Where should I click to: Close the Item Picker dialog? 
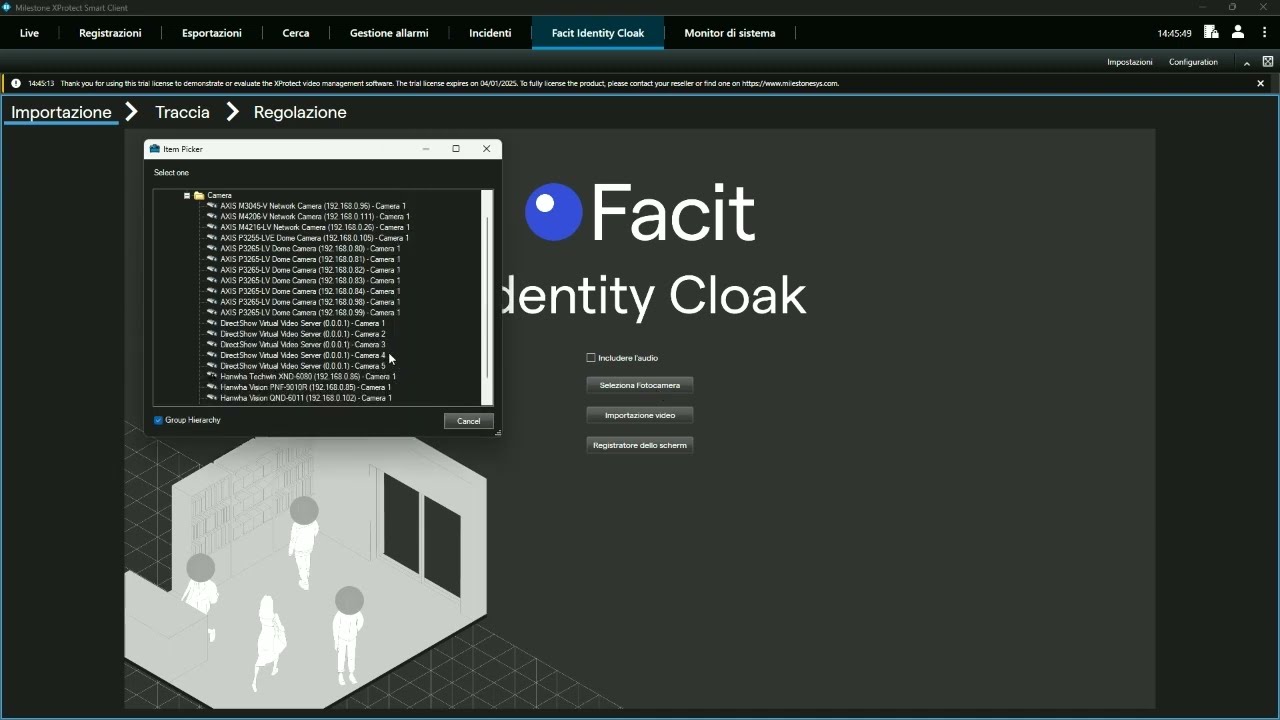tap(487, 149)
